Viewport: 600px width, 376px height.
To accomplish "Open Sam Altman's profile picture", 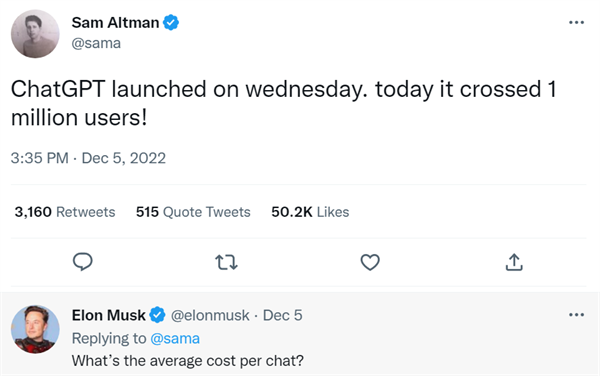I will [x=35, y=34].
